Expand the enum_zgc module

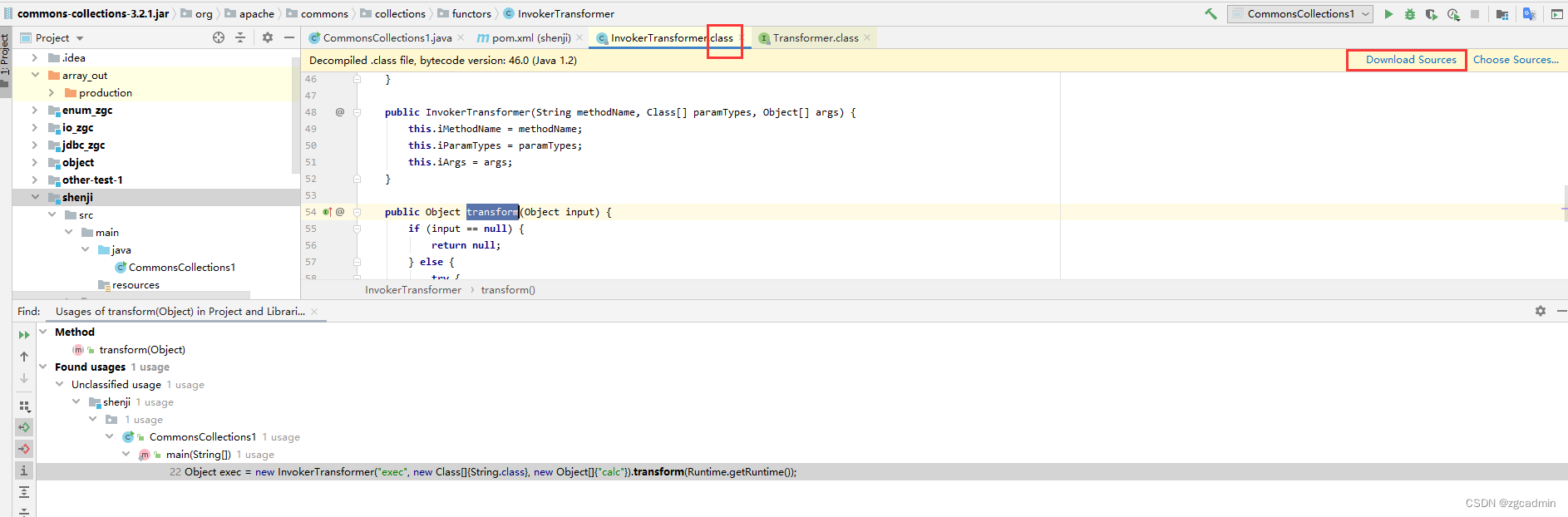34,111
